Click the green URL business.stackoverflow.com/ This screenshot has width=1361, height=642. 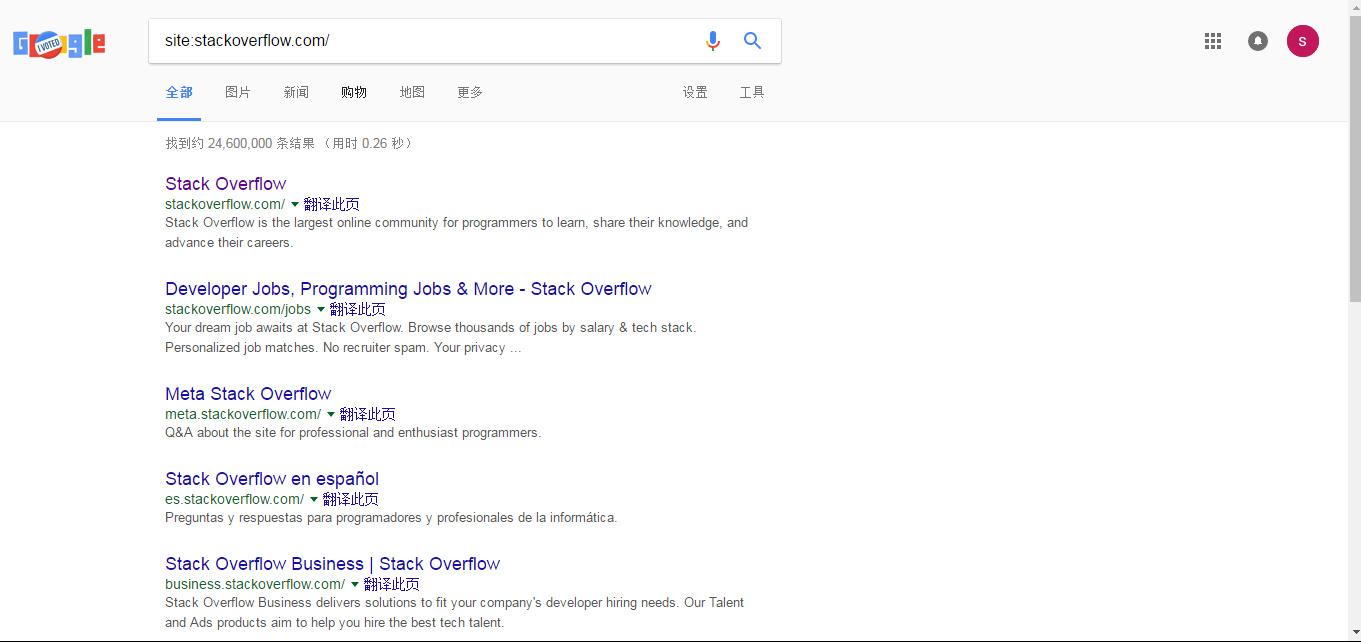[255, 584]
